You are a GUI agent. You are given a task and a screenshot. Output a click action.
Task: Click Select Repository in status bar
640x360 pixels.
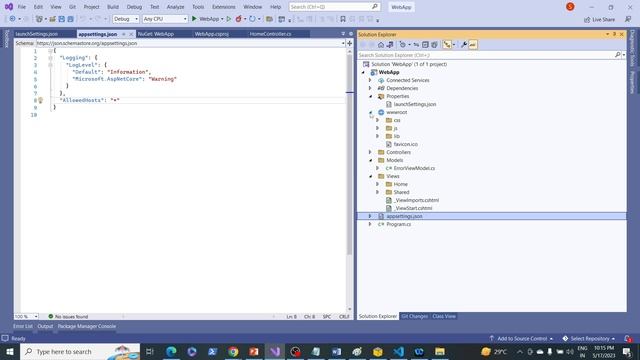click(x=589, y=338)
